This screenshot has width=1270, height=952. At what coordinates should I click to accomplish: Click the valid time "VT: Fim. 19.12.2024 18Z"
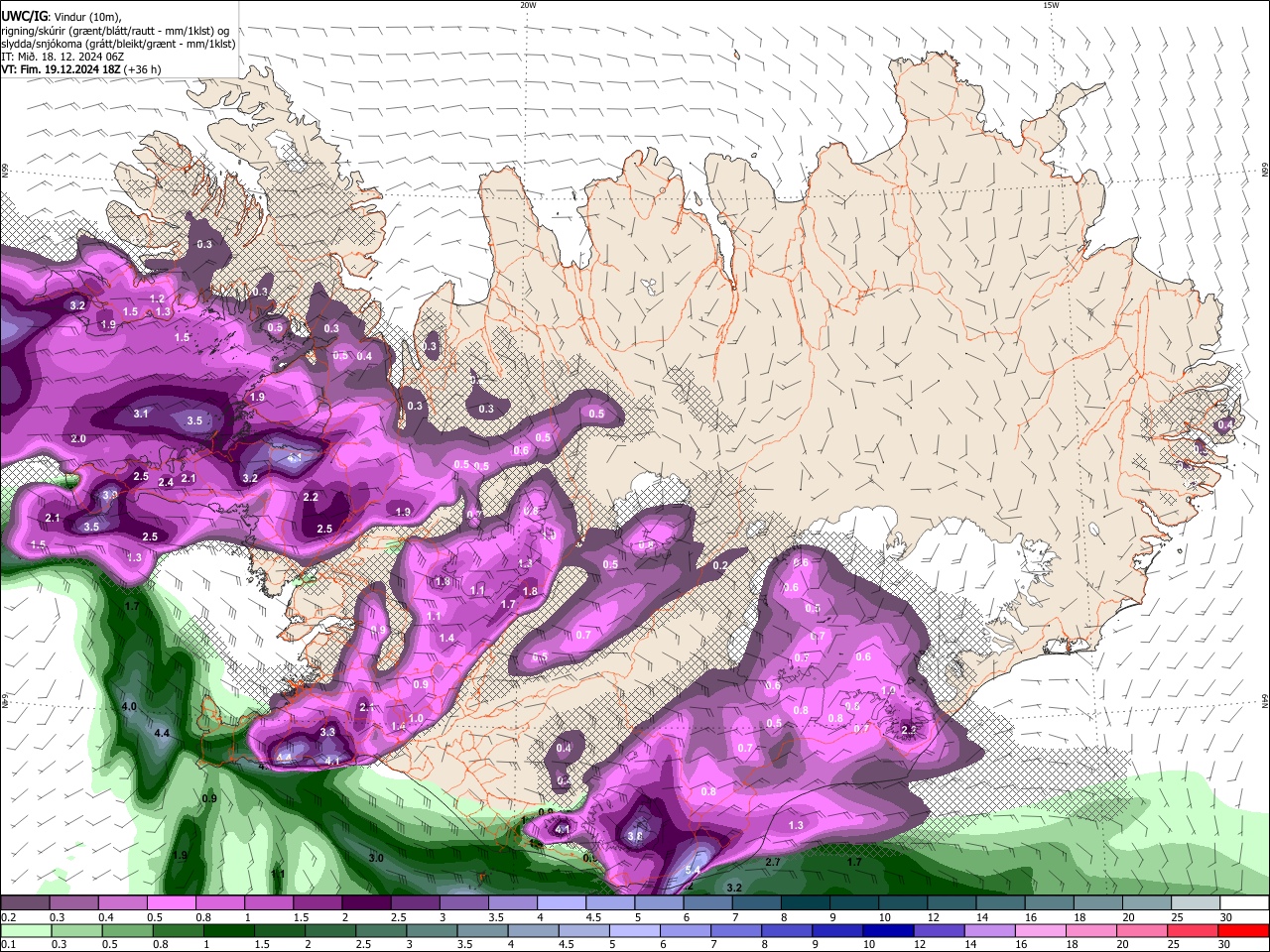pyautogui.click(x=61, y=69)
